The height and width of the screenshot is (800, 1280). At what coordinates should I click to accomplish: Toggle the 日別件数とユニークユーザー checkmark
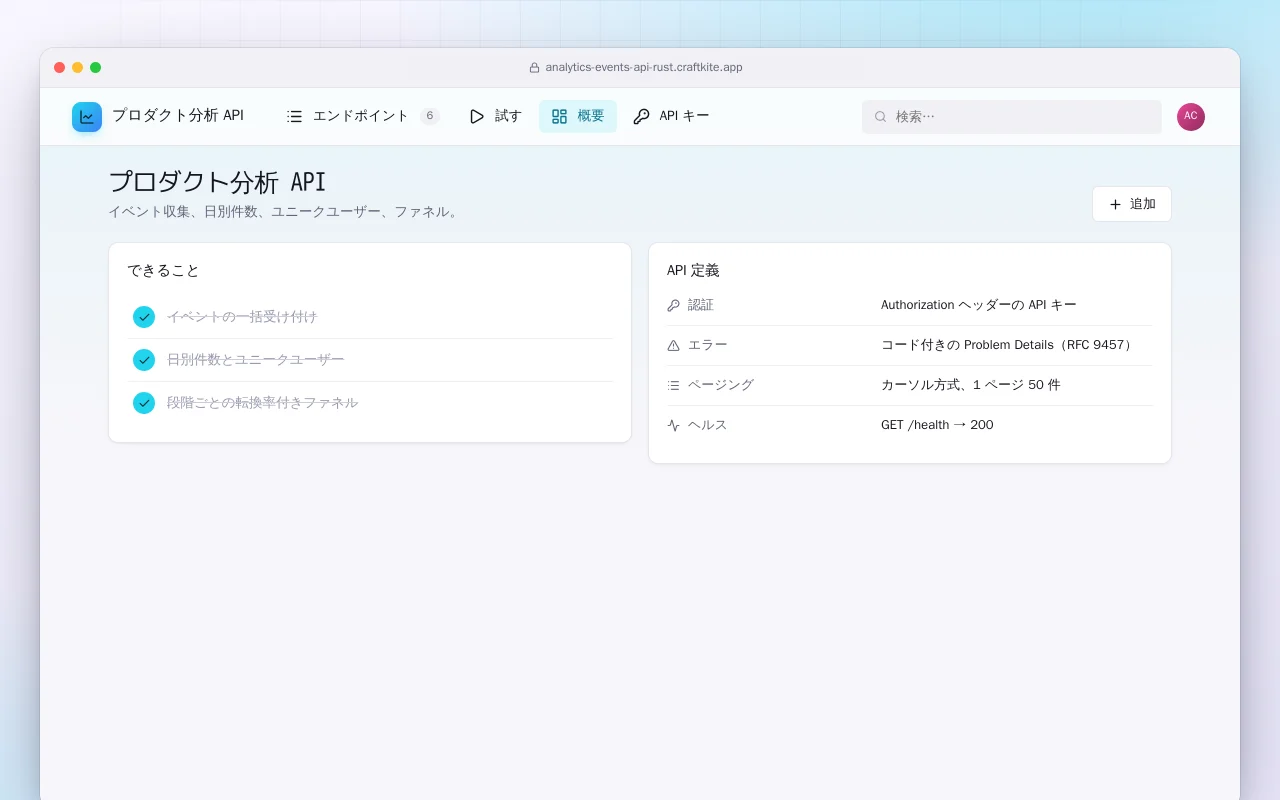144,360
